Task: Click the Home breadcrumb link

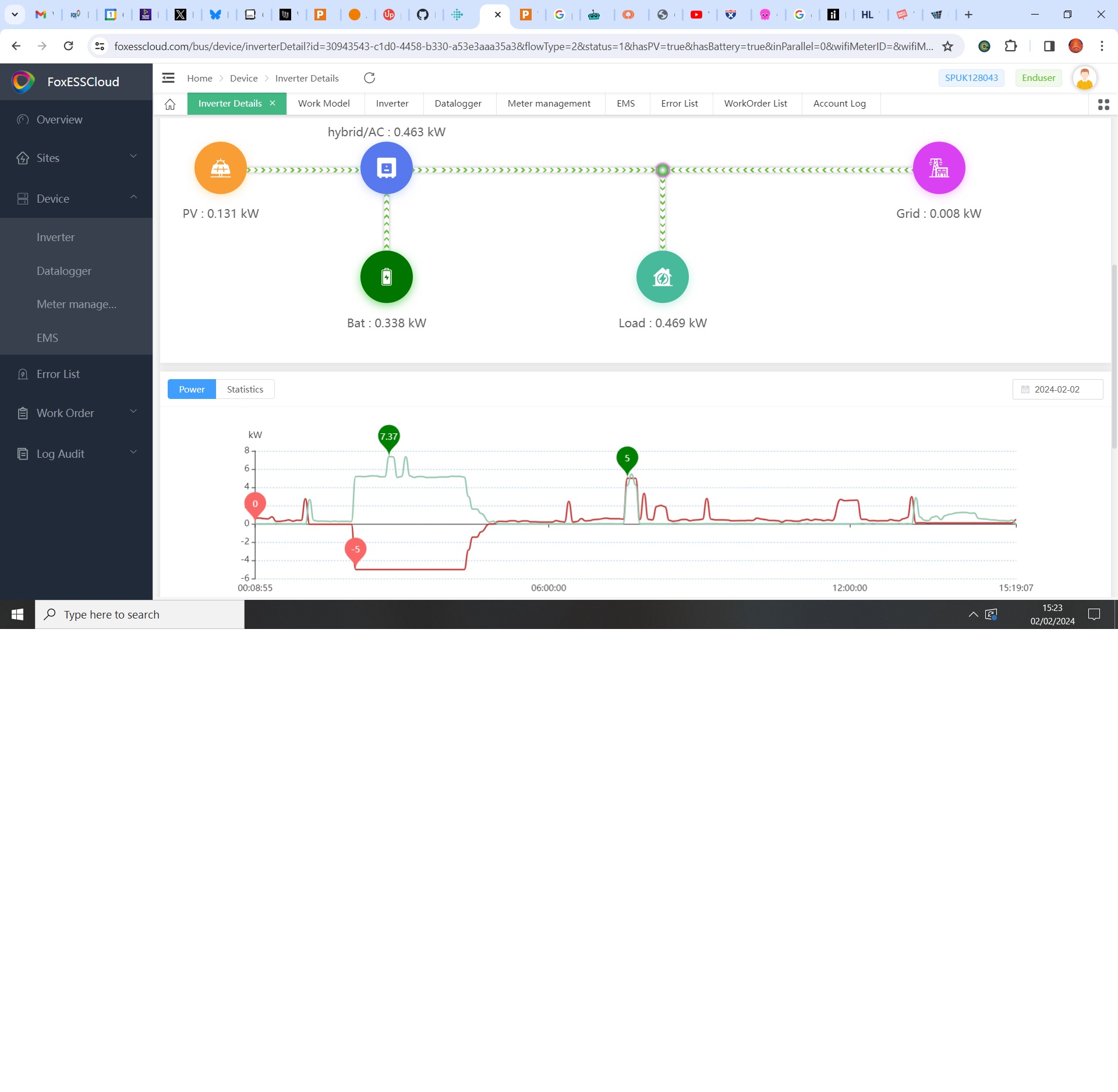Action: click(x=199, y=78)
